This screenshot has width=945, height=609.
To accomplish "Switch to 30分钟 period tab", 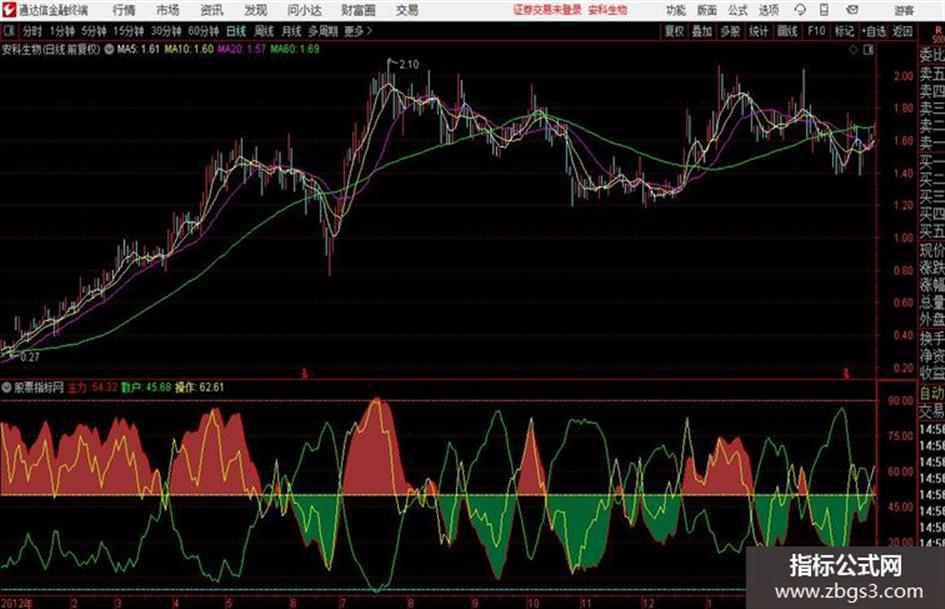I will (x=166, y=31).
